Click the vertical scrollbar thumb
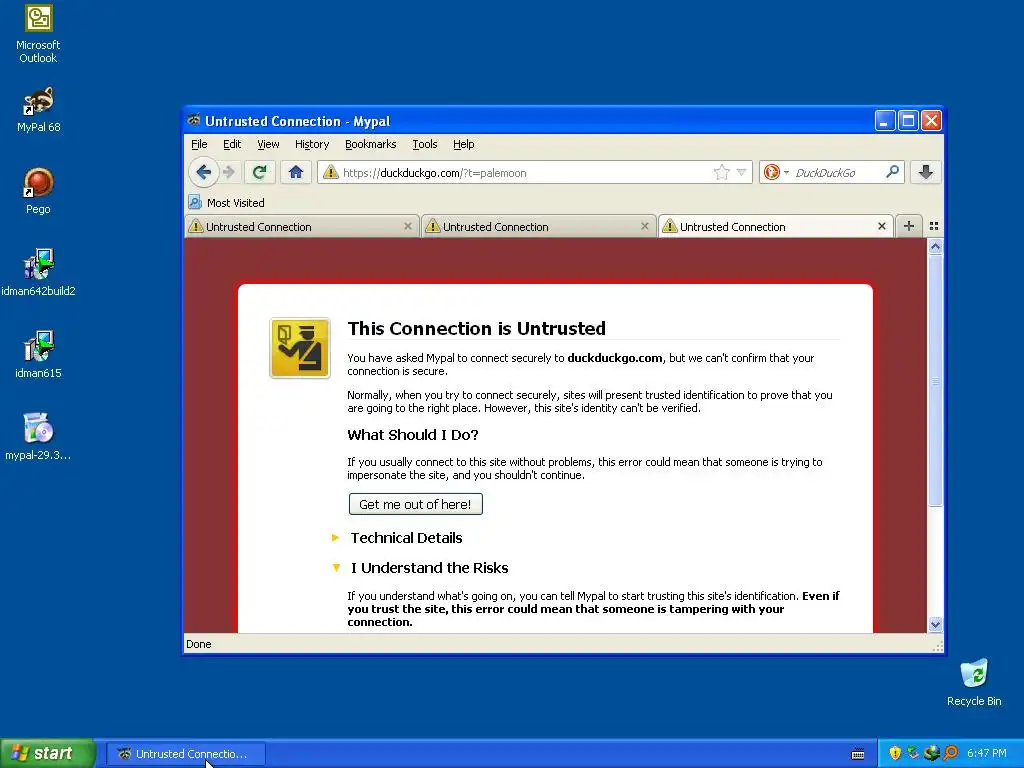1024x768 pixels. point(935,381)
